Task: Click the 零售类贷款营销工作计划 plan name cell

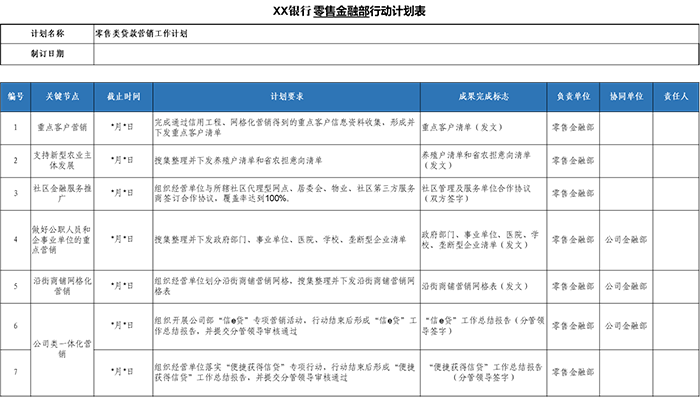Action: (x=396, y=34)
